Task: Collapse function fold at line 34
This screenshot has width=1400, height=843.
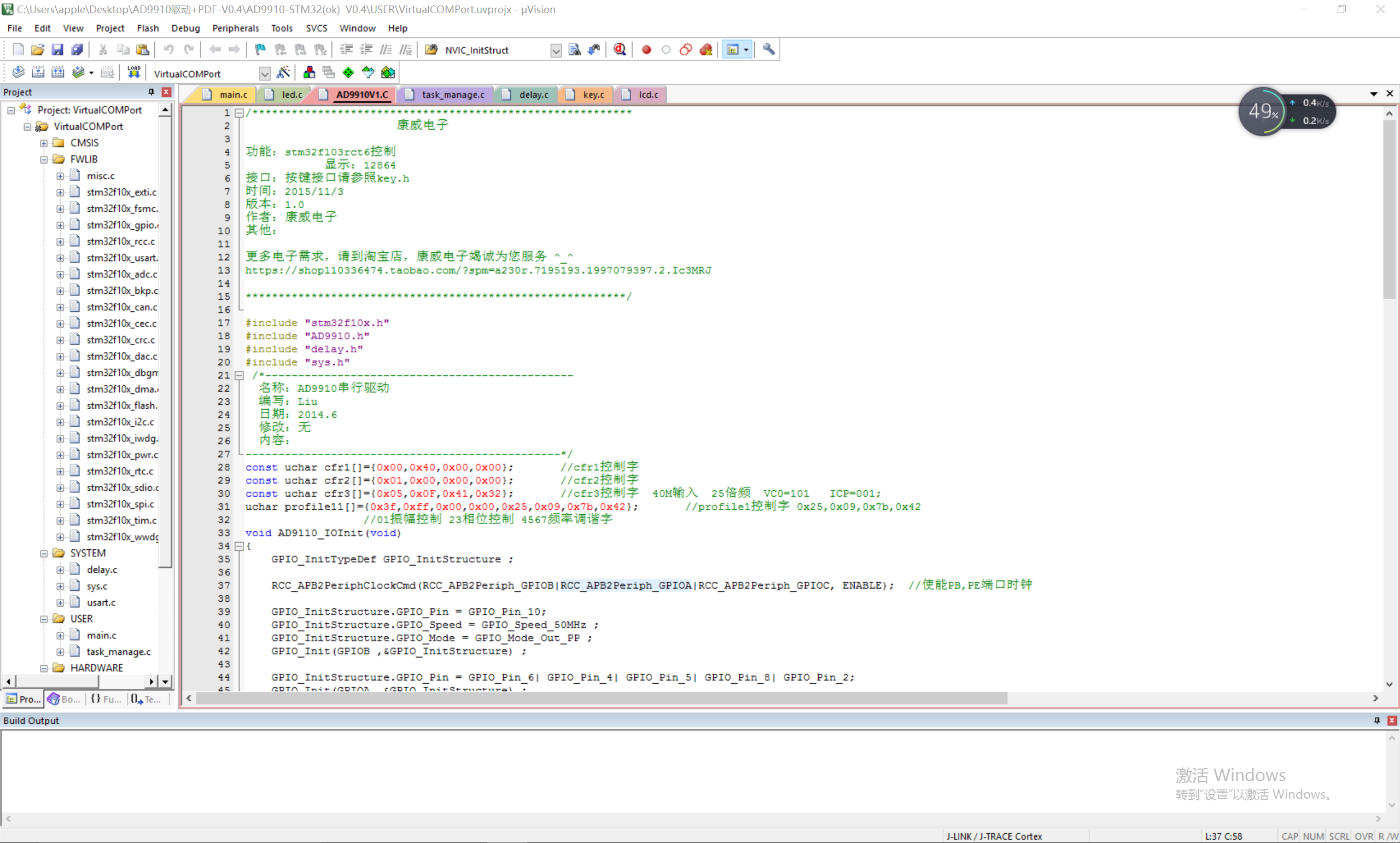Action: (240, 546)
